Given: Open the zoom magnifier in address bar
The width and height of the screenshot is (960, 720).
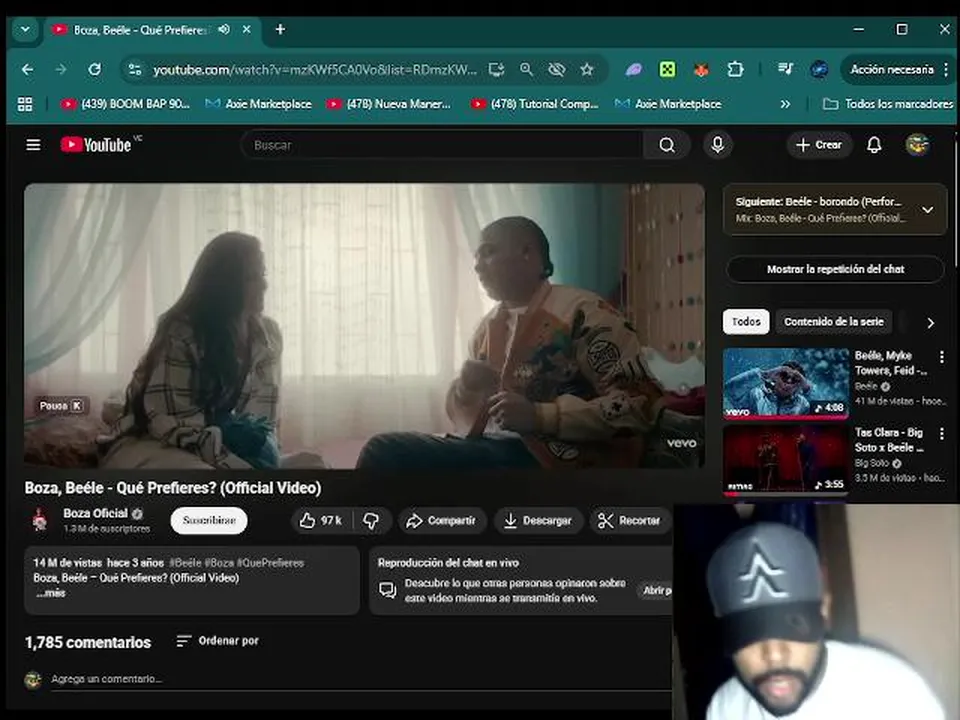Looking at the screenshot, I should [526, 70].
